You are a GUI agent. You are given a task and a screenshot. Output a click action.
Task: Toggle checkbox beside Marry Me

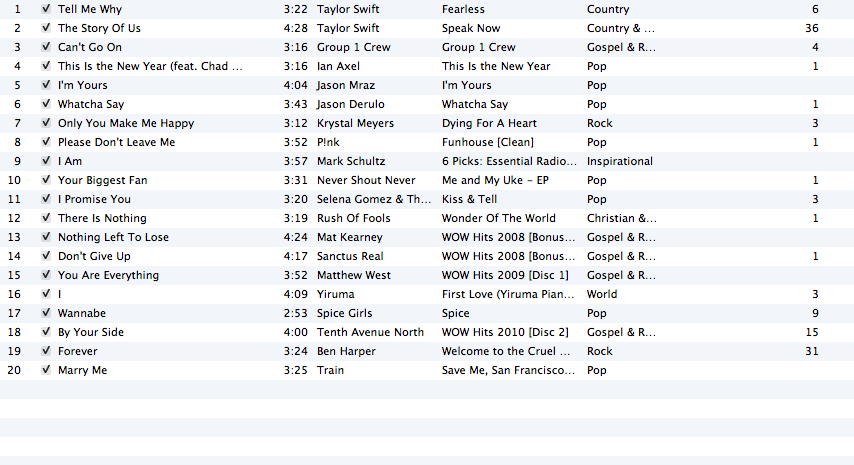click(46, 370)
